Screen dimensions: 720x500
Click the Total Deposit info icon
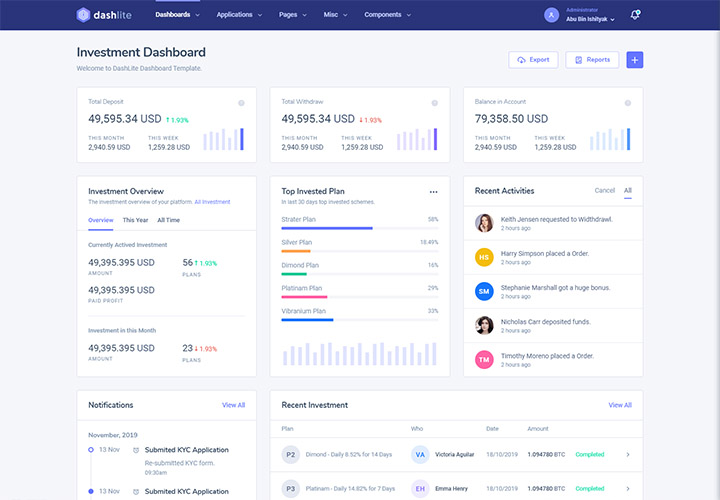[x=241, y=103]
